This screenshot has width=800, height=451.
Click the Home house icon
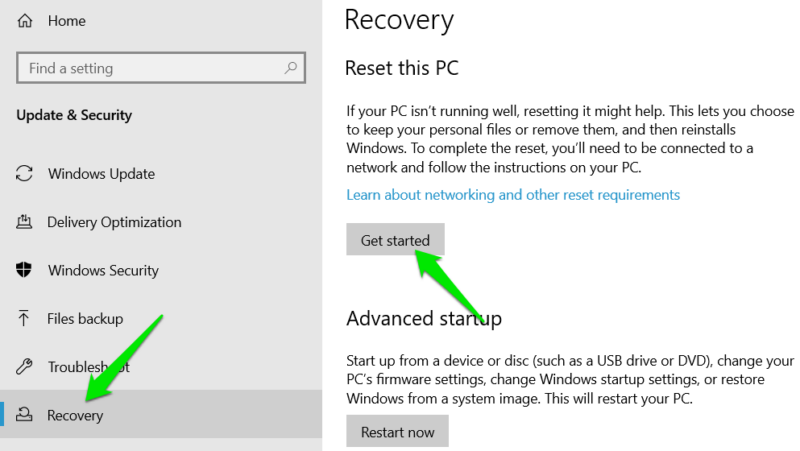(25, 19)
